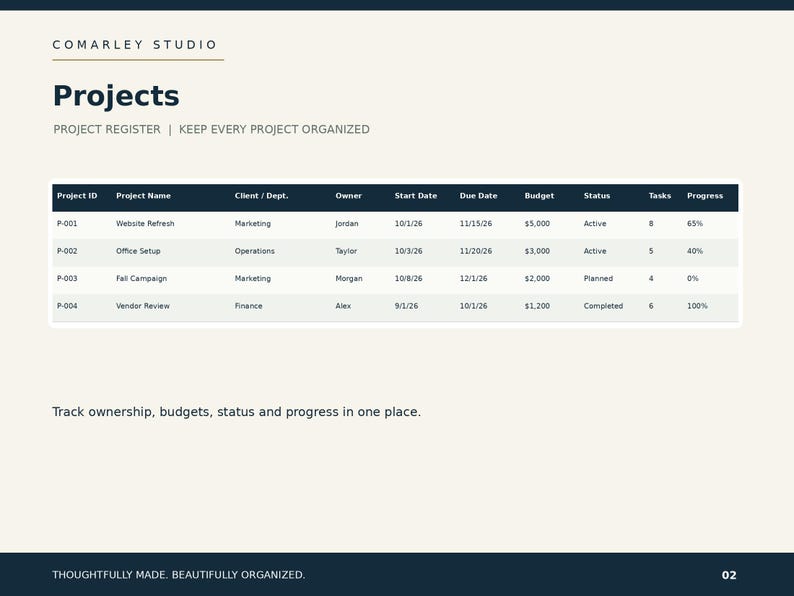Select start date 10/1/26
This screenshot has width=794, height=596.
point(409,224)
